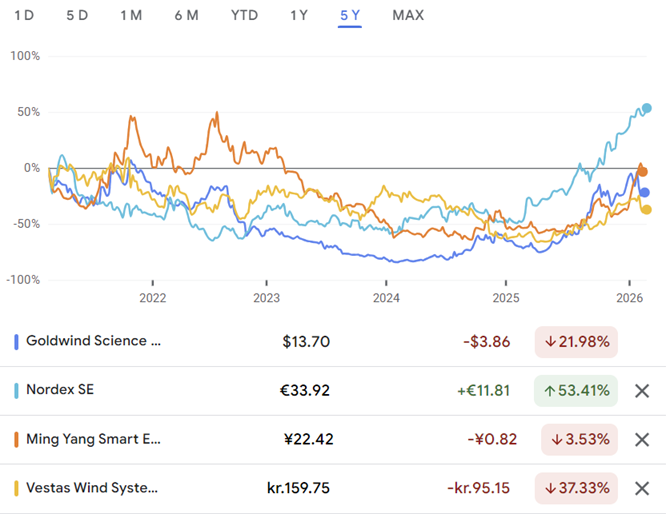Open the Nordex SE stock name

coord(60,390)
